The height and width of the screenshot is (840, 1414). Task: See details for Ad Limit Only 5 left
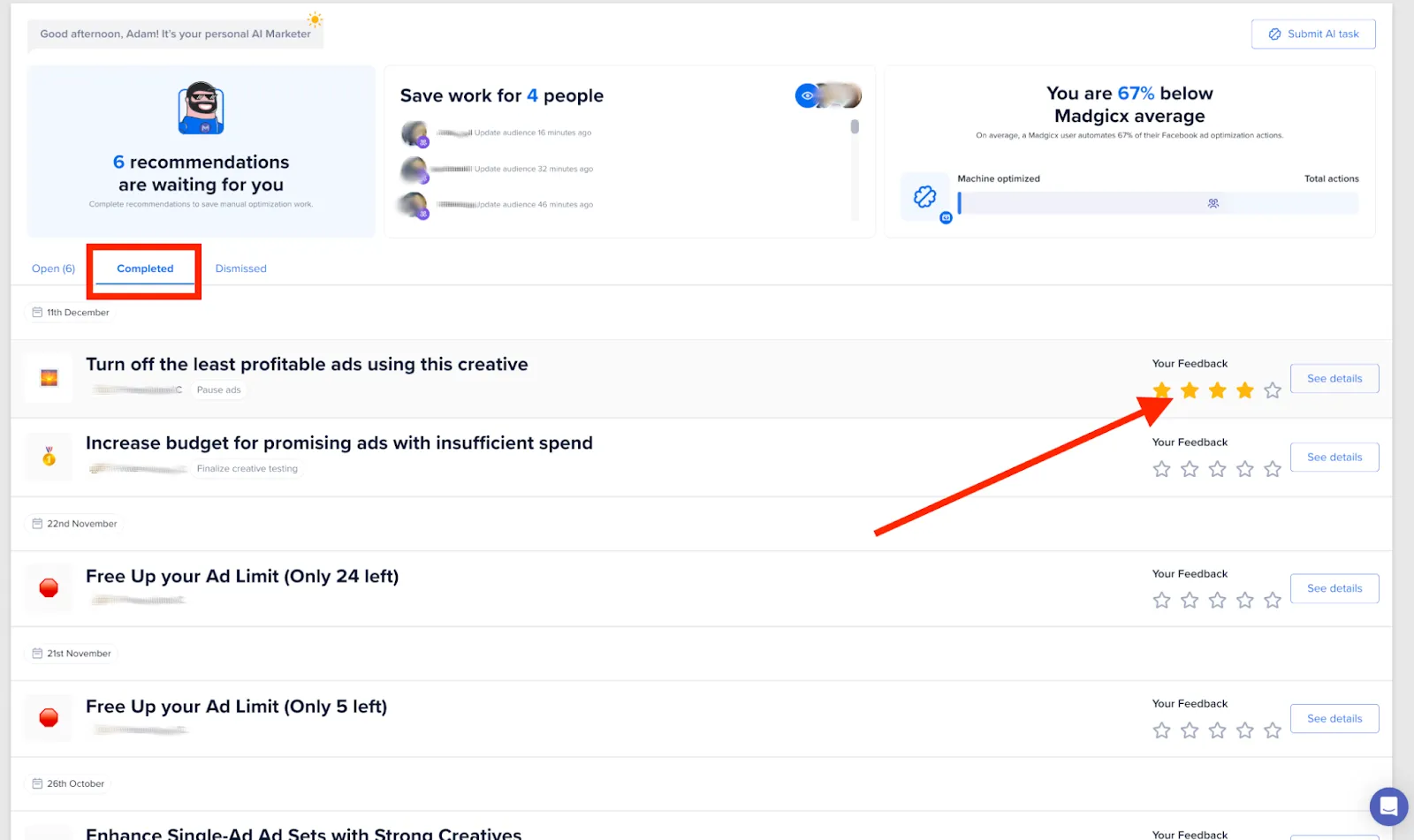pyautogui.click(x=1334, y=719)
